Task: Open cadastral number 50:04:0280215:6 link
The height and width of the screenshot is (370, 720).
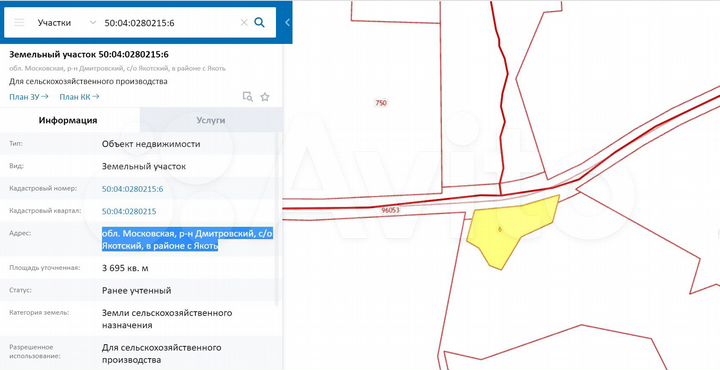Action: 133,189
